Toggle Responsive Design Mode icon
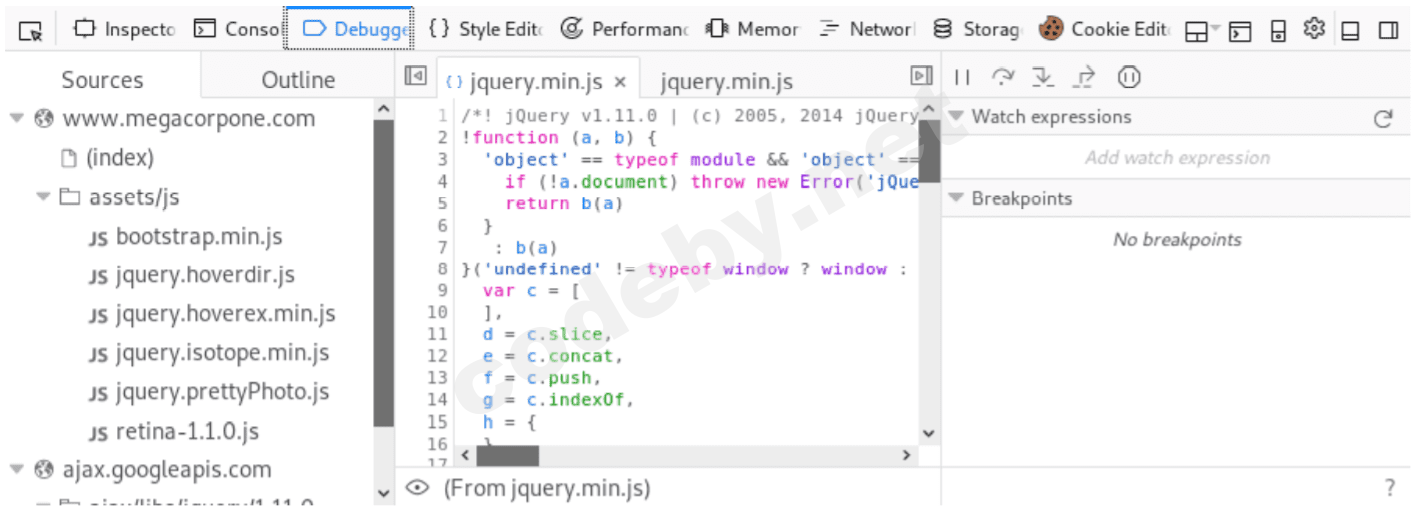 point(1278,32)
